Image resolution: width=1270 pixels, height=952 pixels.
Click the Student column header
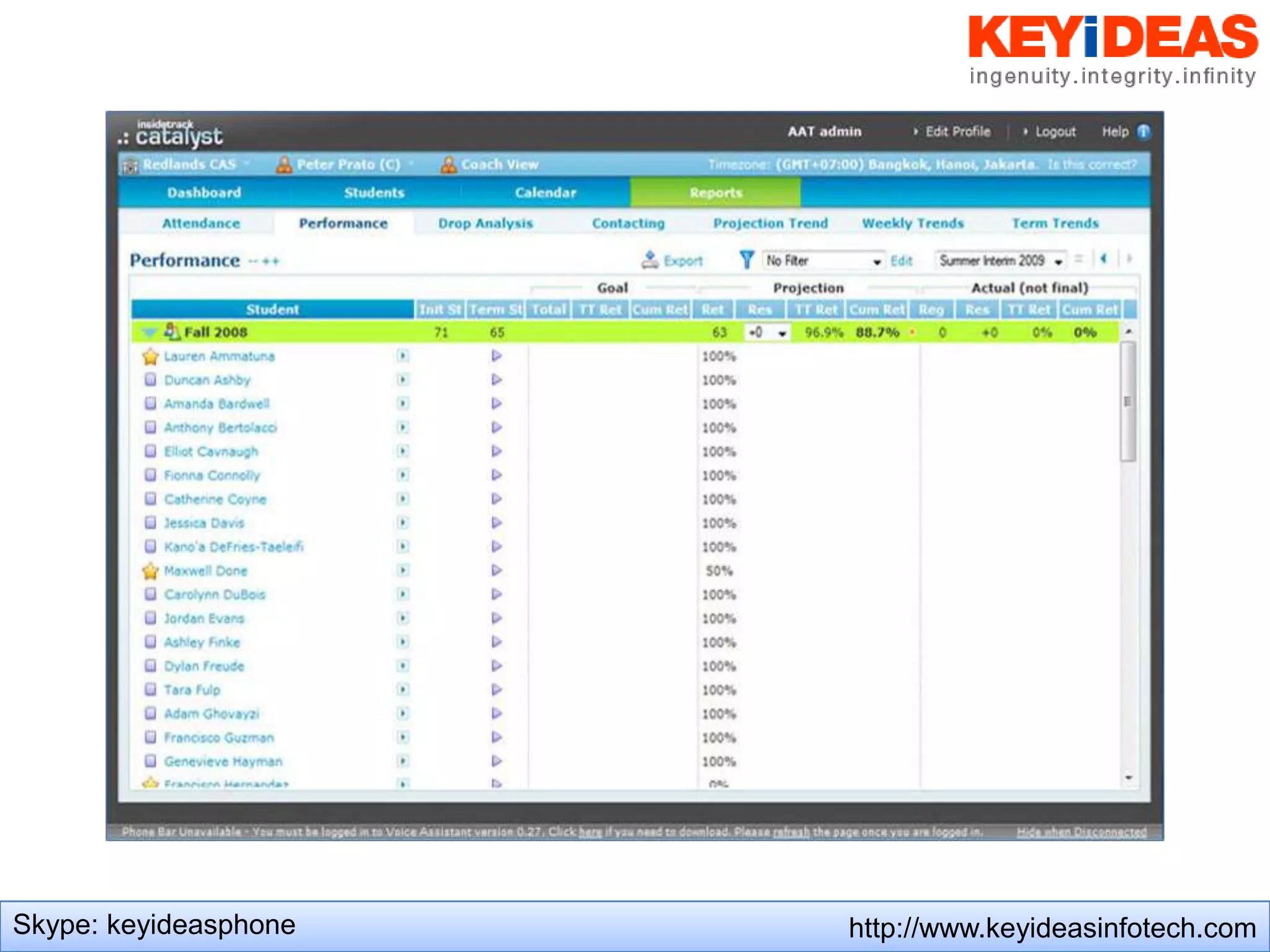272,309
